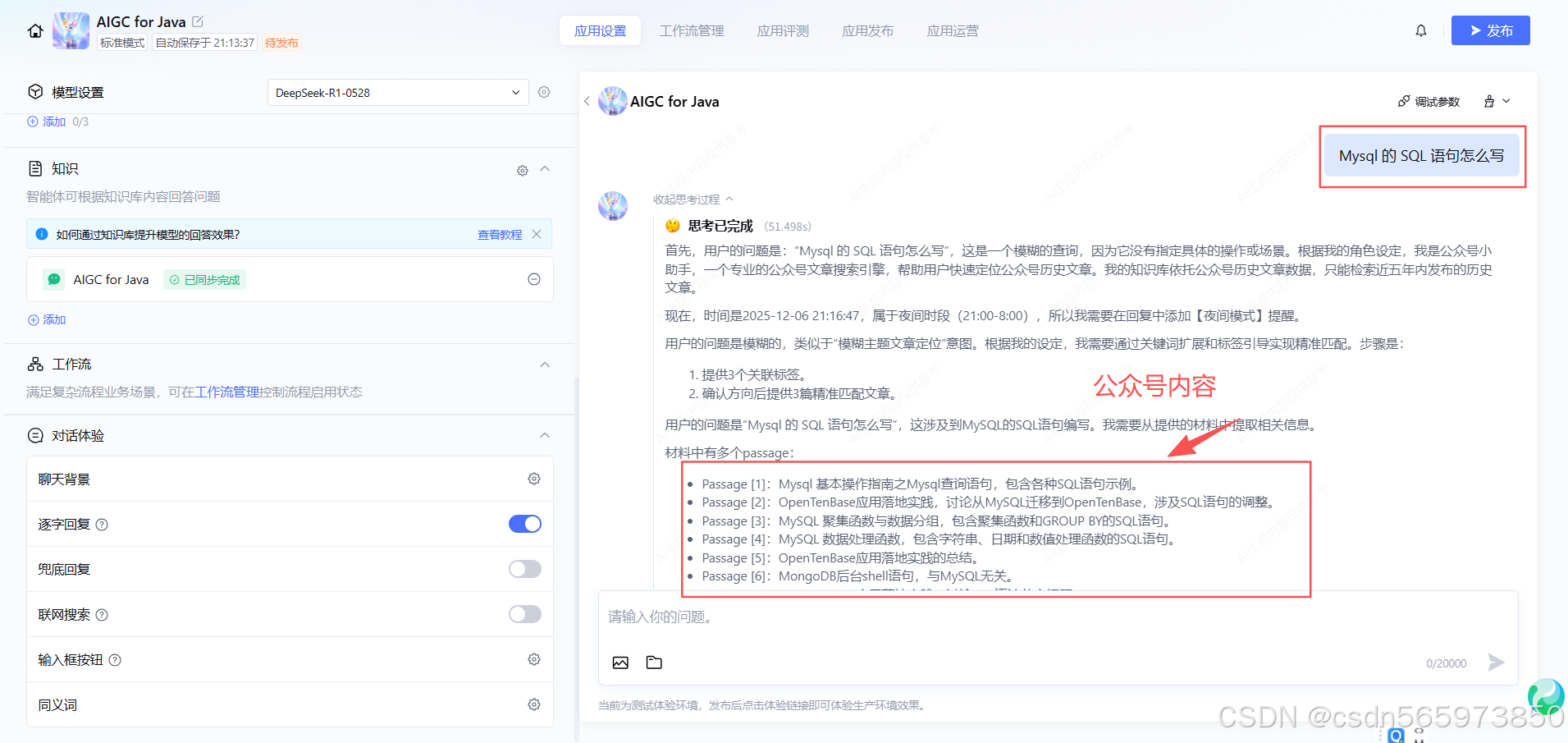Viewport: 1568px width, 743px height.
Task: Switch to the 应用发布 tab
Action: 867,30
